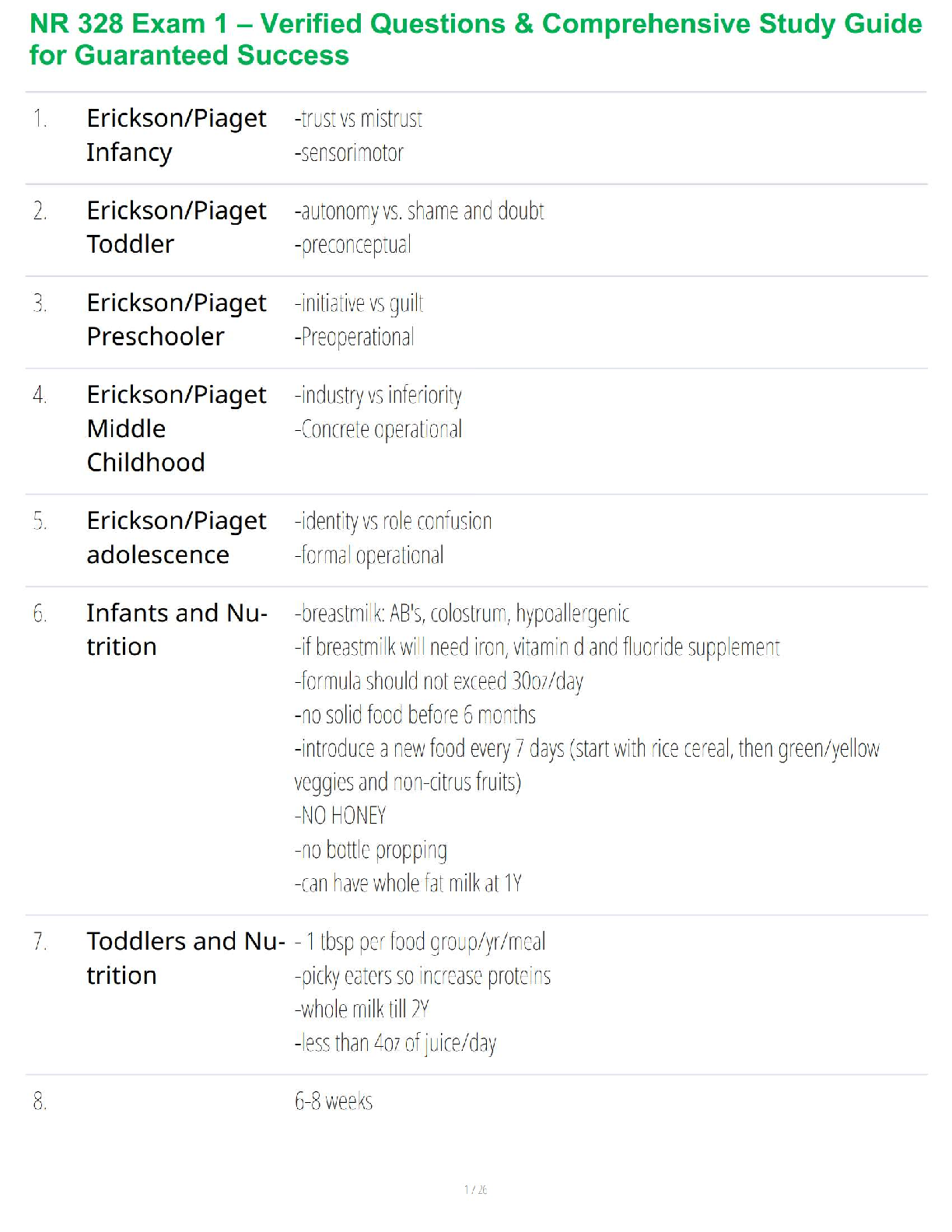The width and height of the screenshot is (952, 1232).
Task: Select the 'Infants and Nutrition' term
Action: [x=176, y=630]
